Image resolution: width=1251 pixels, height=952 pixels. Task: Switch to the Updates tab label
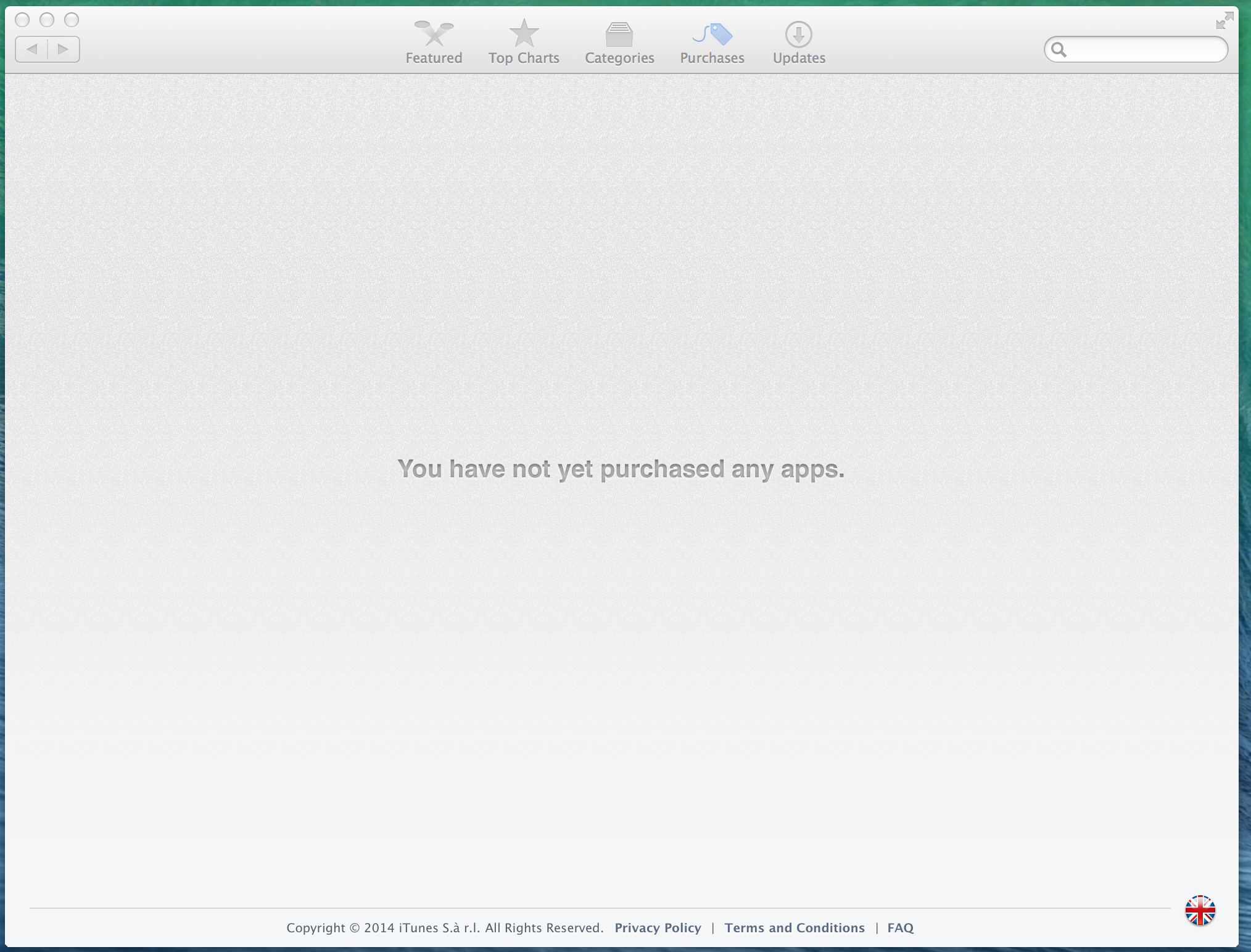click(799, 58)
